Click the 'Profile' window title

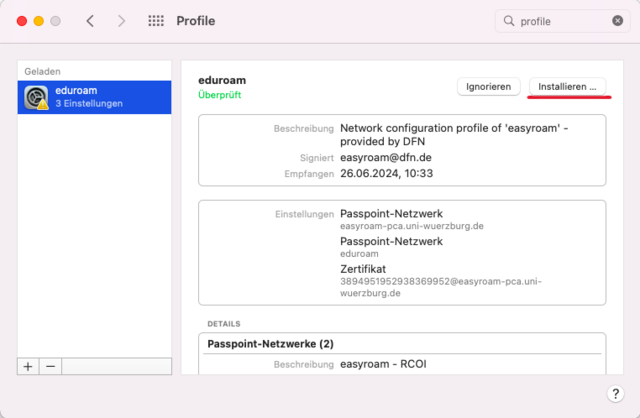click(x=195, y=20)
